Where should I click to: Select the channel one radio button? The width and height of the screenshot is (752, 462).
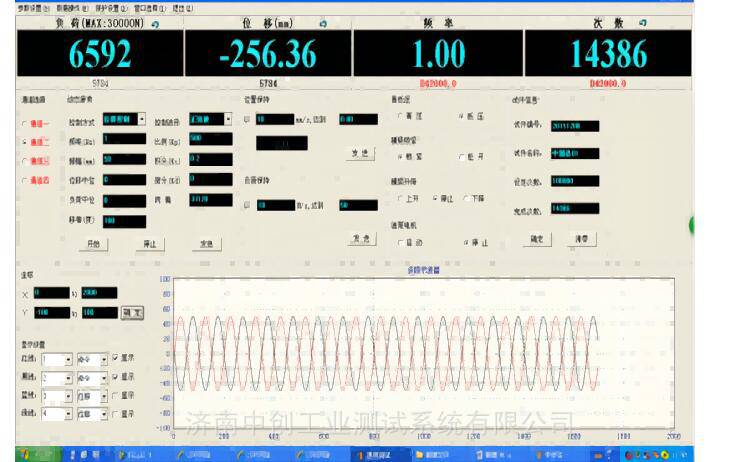pyautogui.click(x=24, y=124)
